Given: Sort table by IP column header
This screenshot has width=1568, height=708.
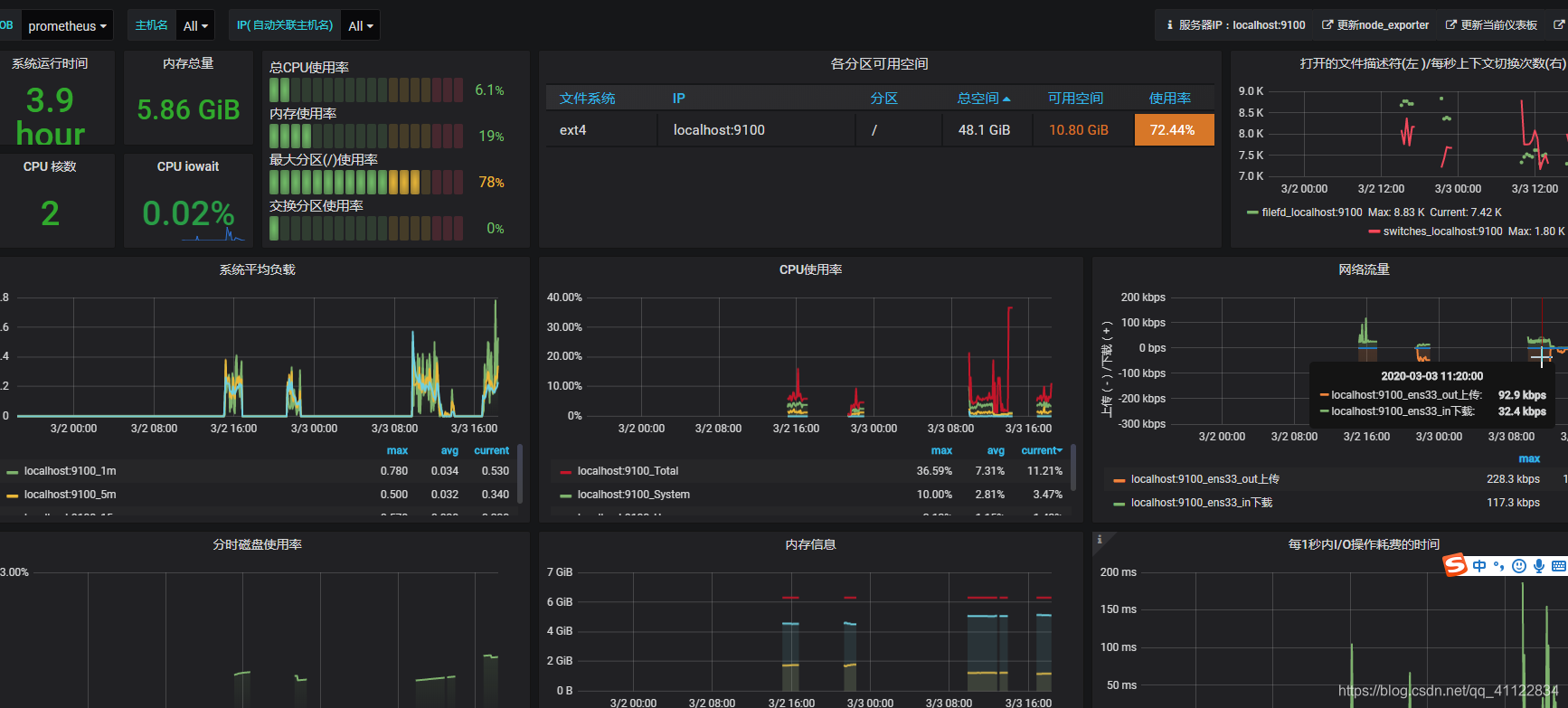Looking at the screenshot, I should [679, 99].
